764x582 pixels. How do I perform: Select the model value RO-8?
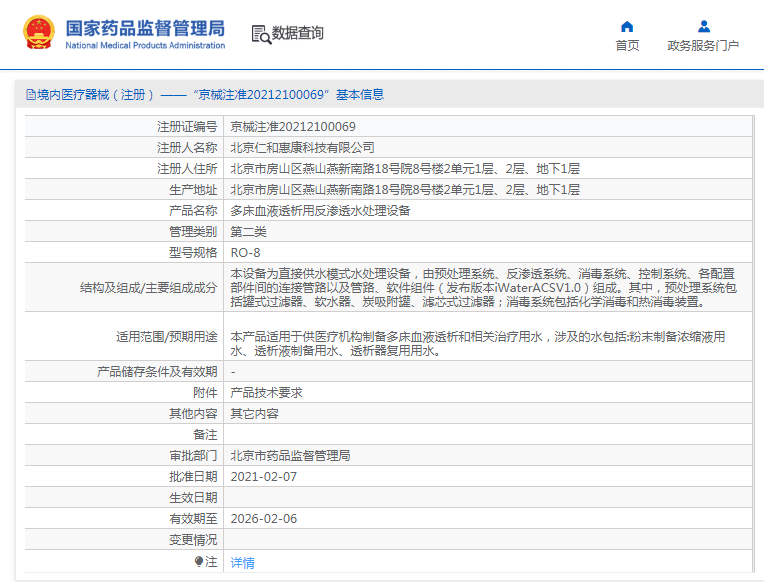[x=245, y=252]
